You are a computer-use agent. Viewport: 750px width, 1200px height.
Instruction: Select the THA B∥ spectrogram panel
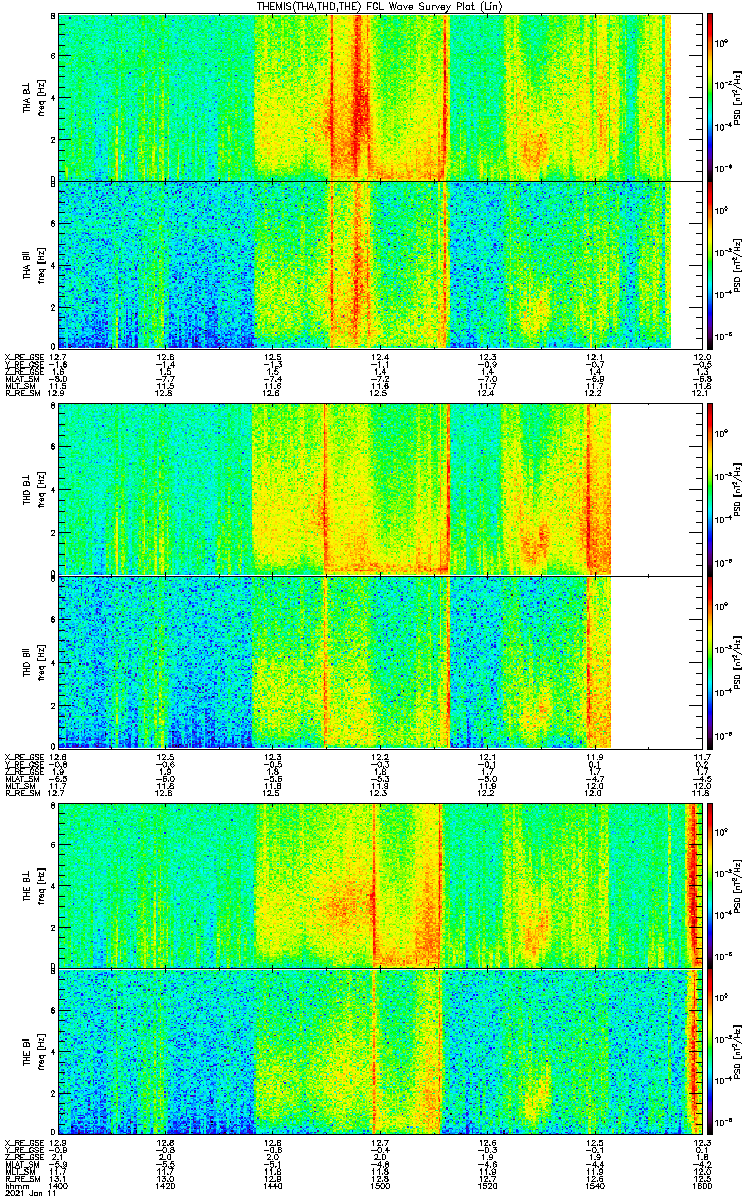point(380,264)
